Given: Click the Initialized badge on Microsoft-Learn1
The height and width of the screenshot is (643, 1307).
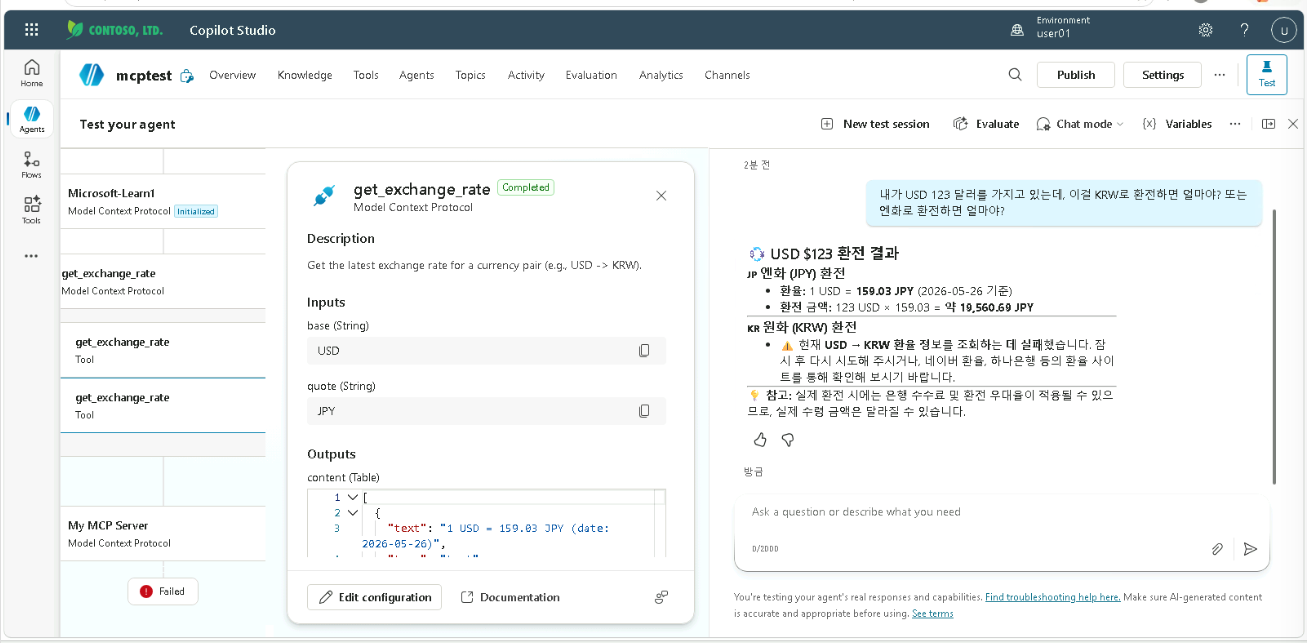Looking at the screenshot, I should click(x=196, y=211).
